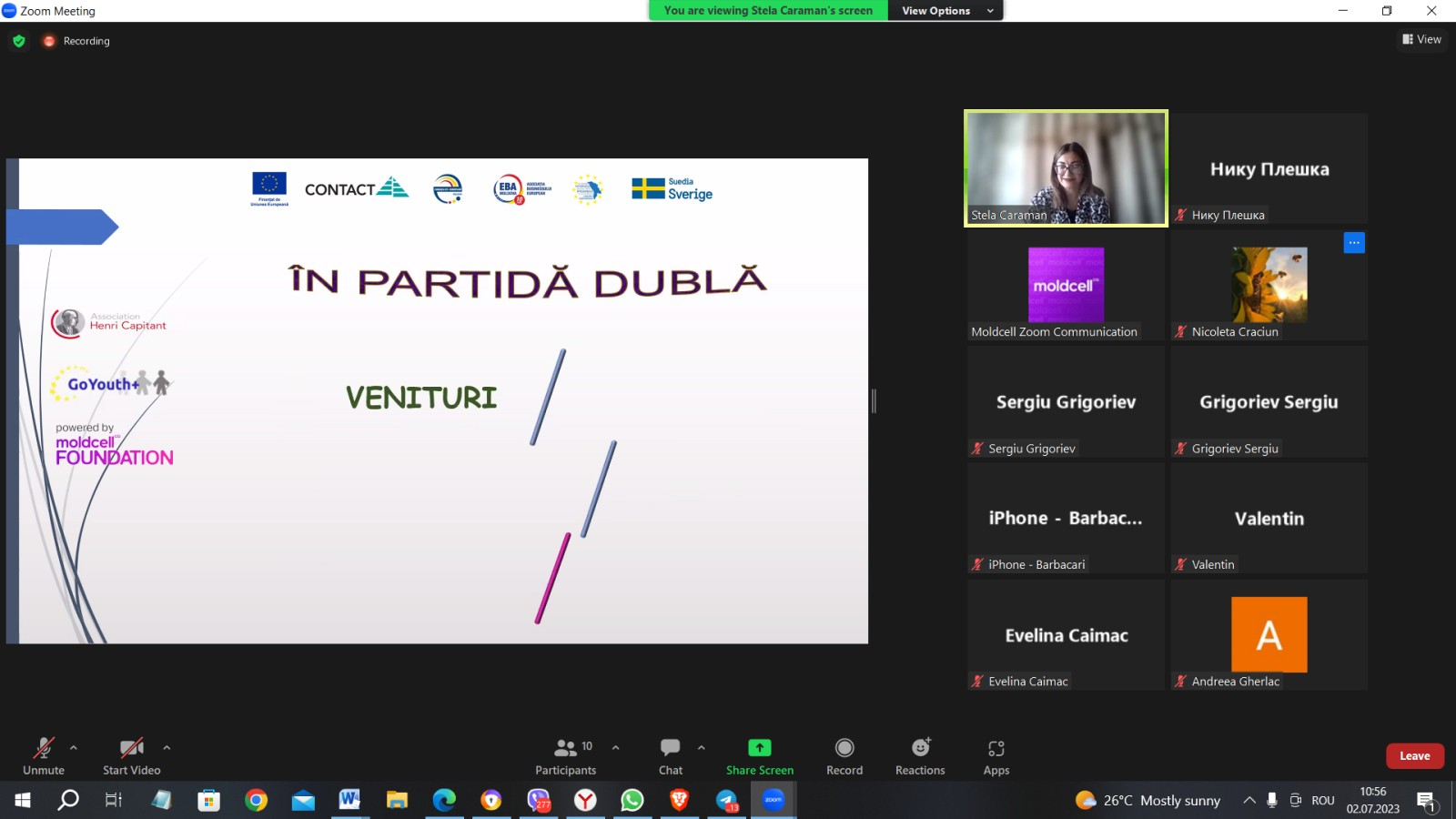The width and height of the screenshot is (1456, 819).
Task: Open the View layout menu
Action: pyautogui.click(x=1421, y=39)
